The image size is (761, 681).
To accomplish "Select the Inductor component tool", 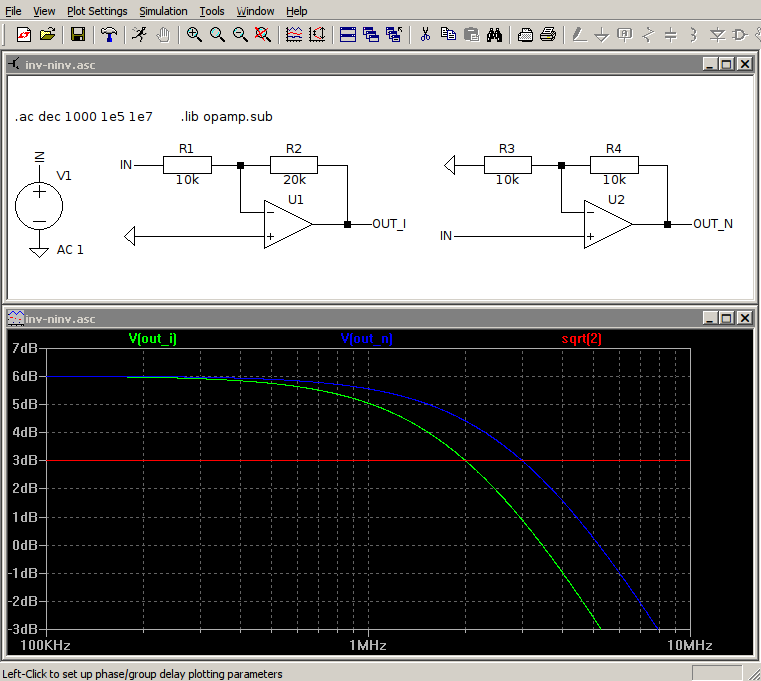I will tap(694, 34).
